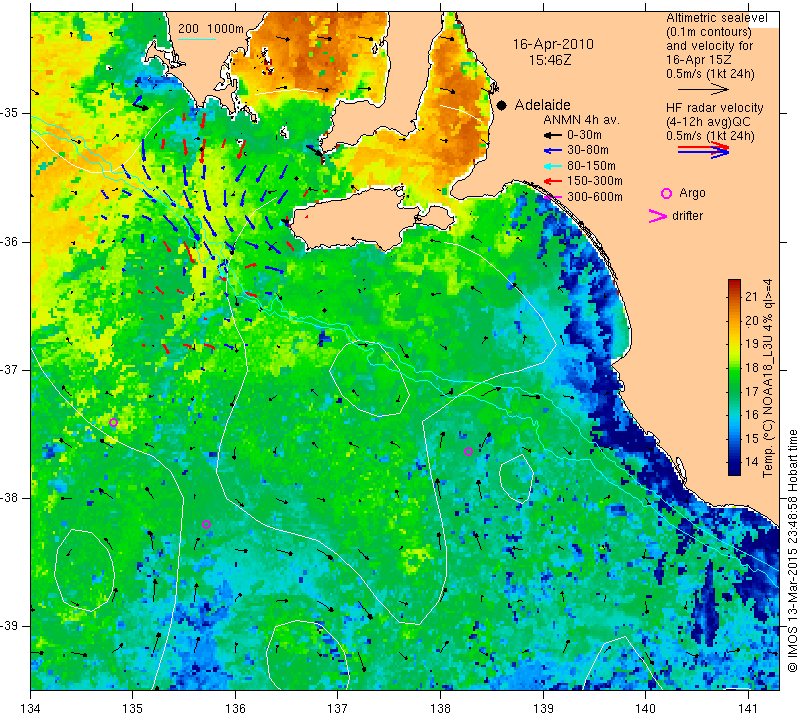Click the cyan 80-150m arrow legend icon
Screen dimensions: 800x720
click(x=553, y=166)
